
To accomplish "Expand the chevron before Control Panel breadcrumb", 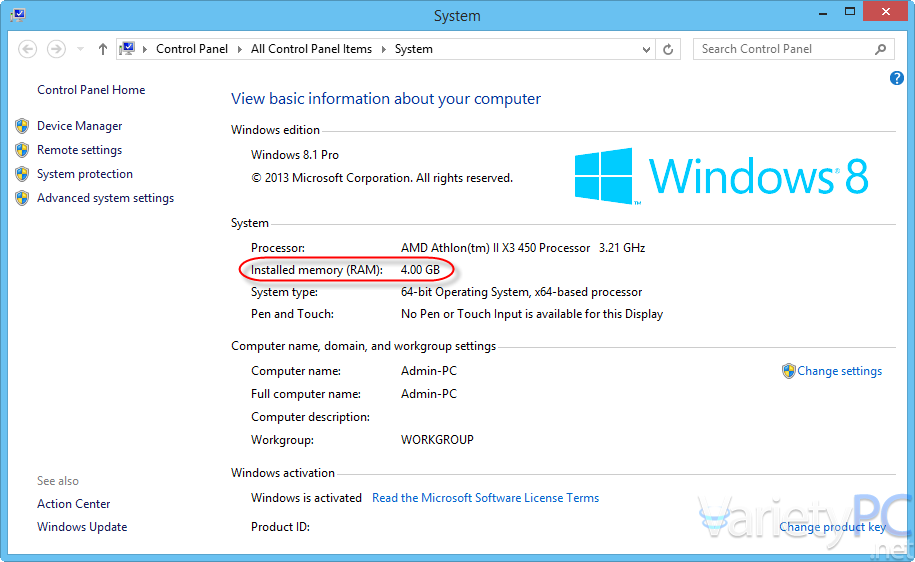I will 145,49.
